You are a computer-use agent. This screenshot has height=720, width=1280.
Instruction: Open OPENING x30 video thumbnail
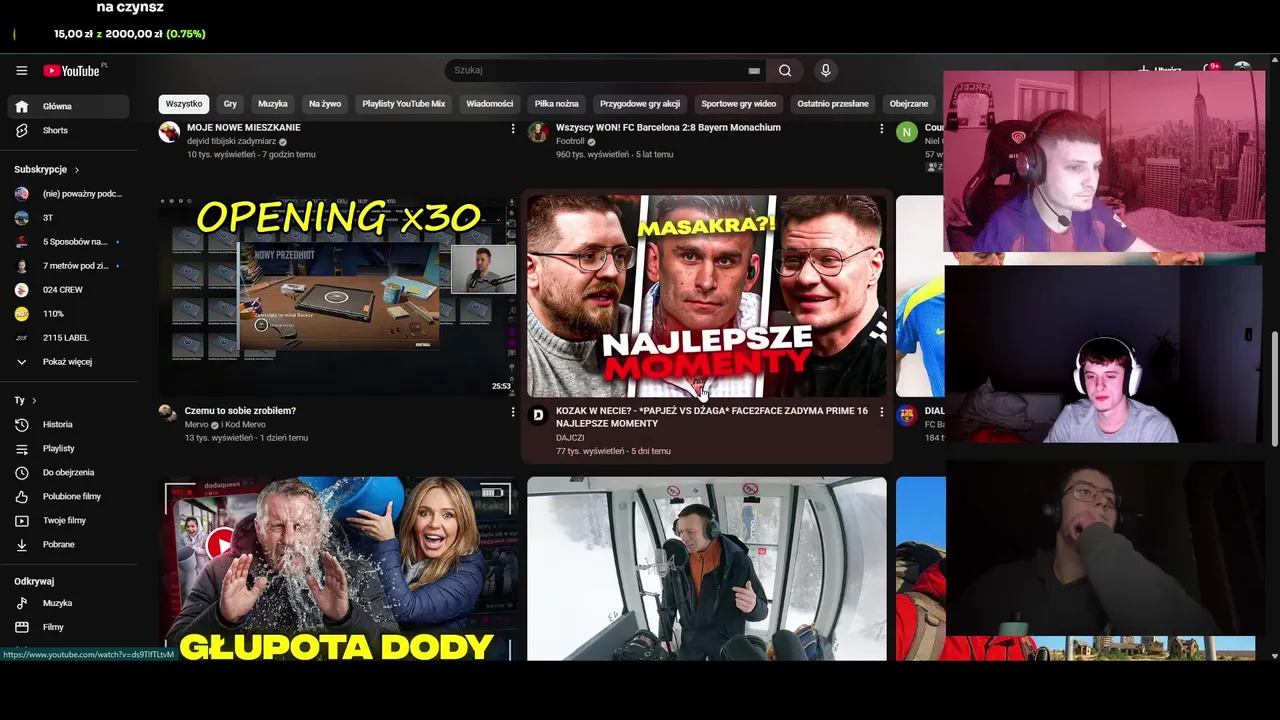click(338, 296)
